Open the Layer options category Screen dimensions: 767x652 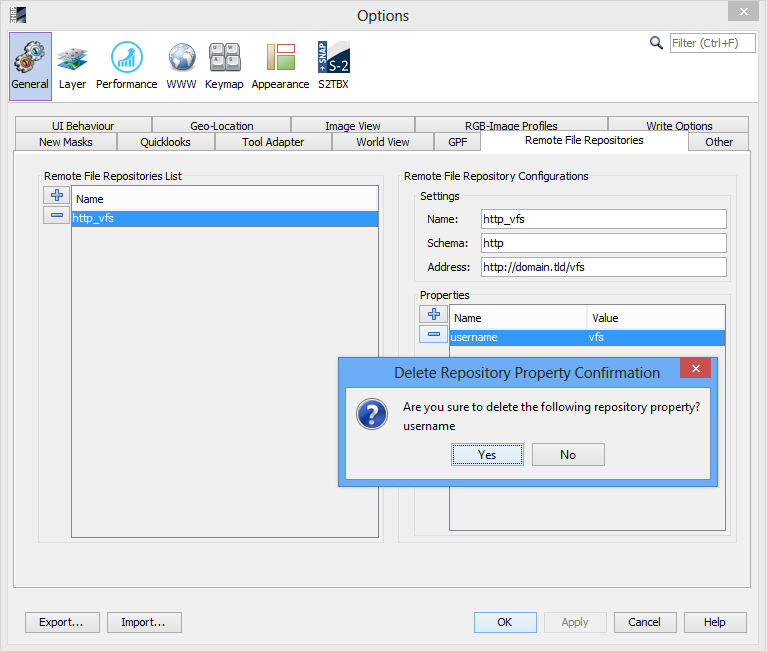[x=72, y=66]
